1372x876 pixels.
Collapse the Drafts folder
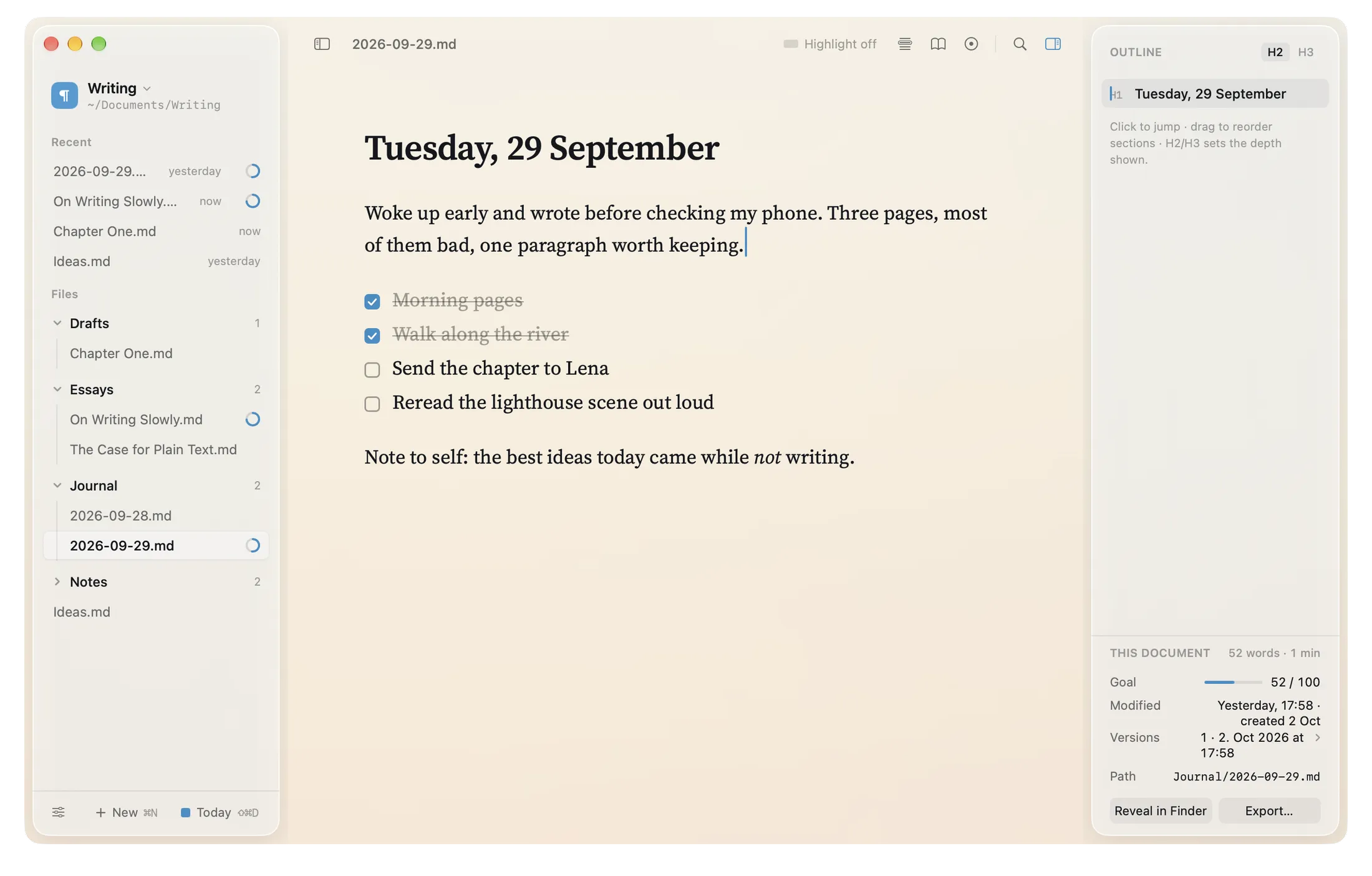pyautogui.click(x=57, y=323)
